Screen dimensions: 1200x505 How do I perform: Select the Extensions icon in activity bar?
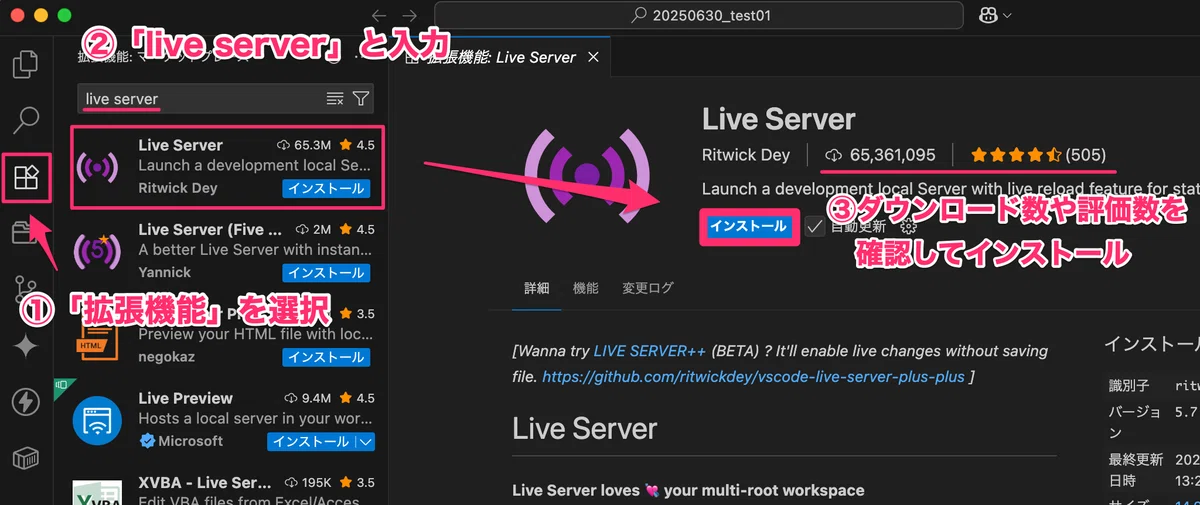[24, 178]
